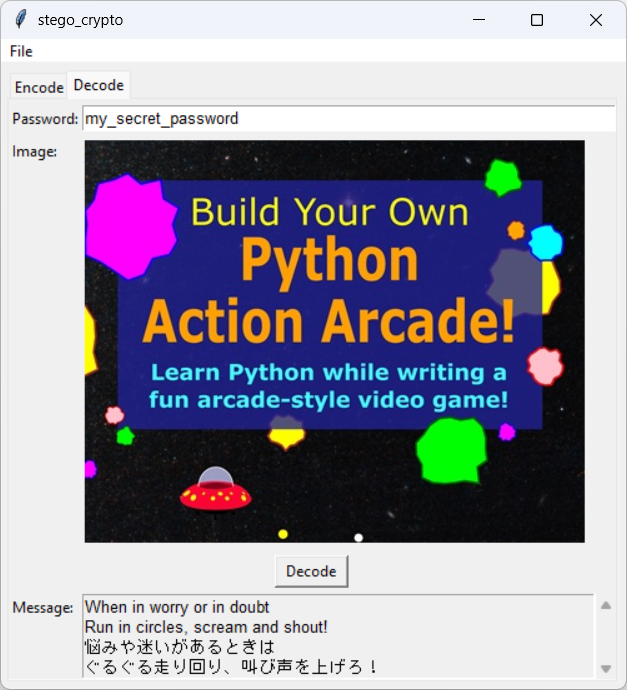This screenshot has height=690, width=627.
Task: Minimize the stego_crypto window
Action: click(479, 20)
